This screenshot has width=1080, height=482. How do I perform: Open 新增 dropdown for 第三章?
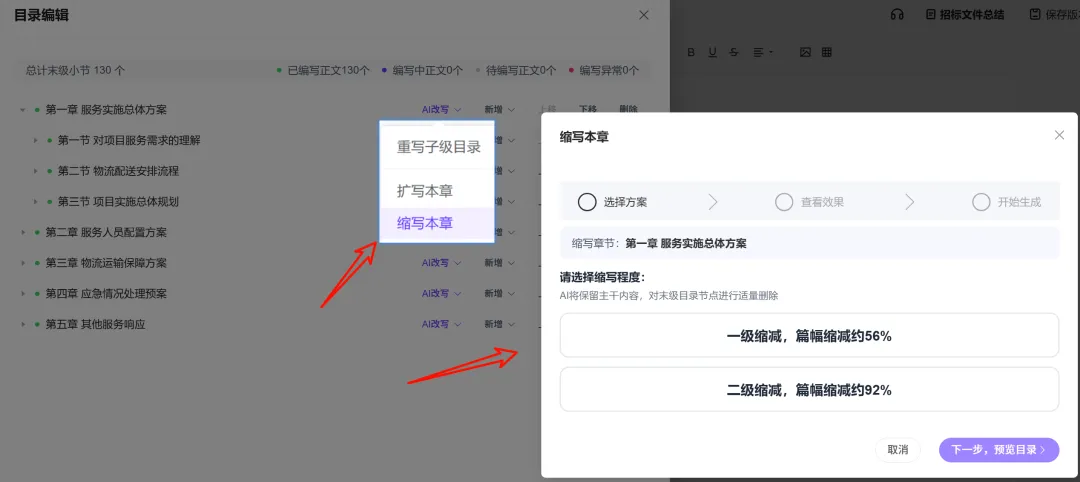pos(499,263)
